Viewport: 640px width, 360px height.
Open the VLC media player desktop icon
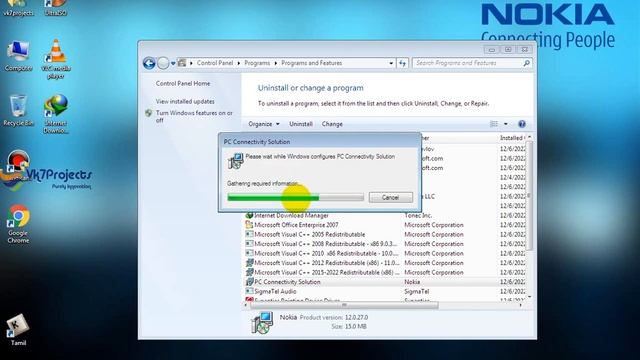click(56, 59)
